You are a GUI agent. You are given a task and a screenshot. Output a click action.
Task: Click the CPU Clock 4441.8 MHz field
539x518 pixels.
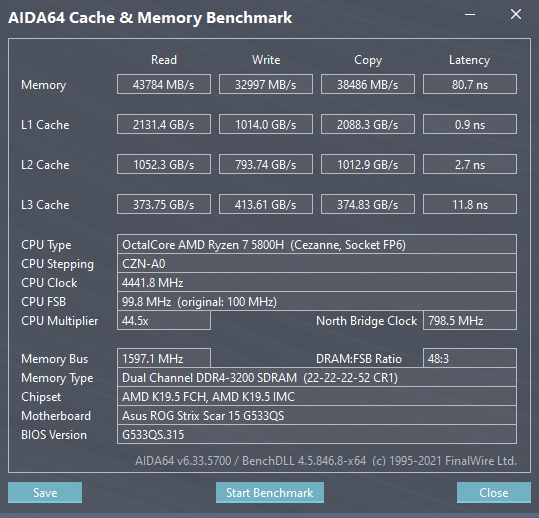point(317,283)
